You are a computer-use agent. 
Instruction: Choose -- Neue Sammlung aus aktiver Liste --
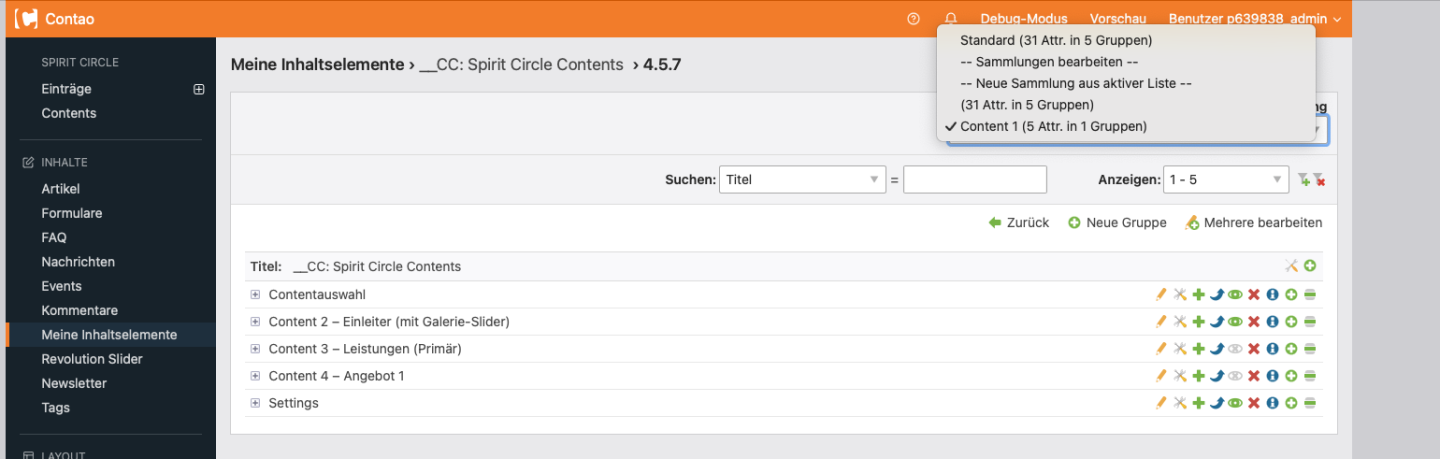point(1076,83)
